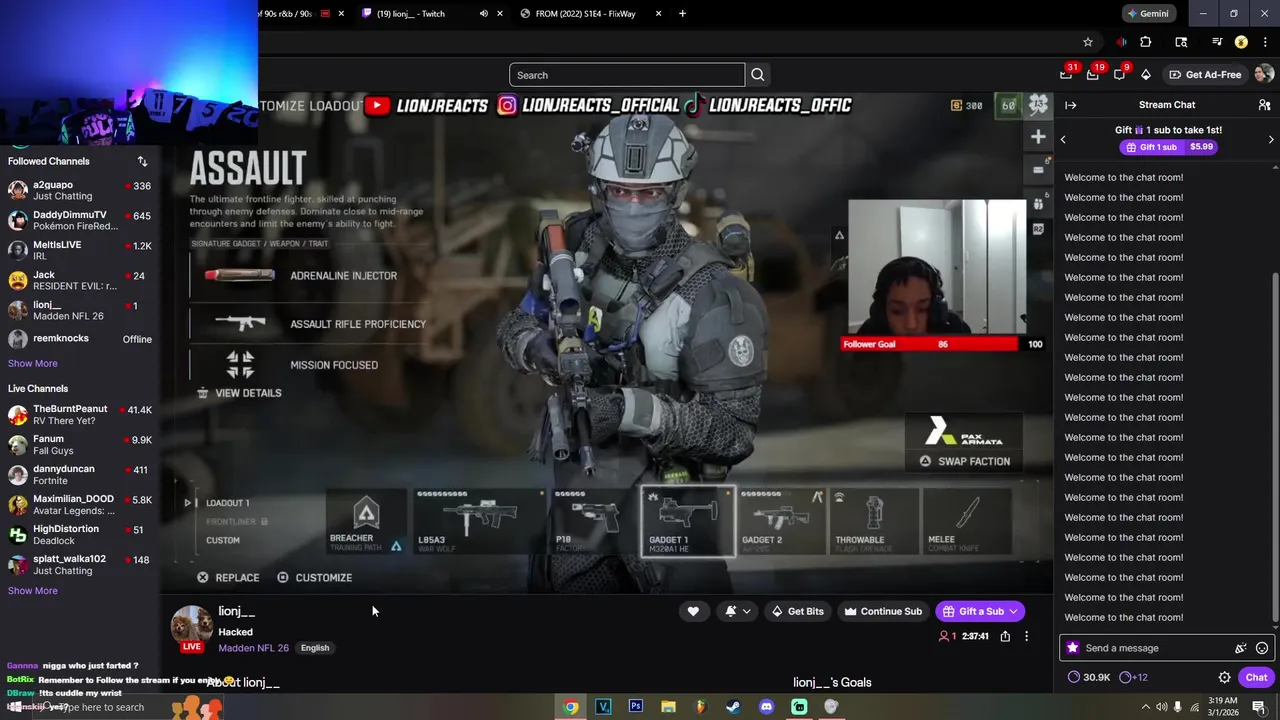Open Steam from the taskbar
1280x720 pixels.
coord(733,707)
